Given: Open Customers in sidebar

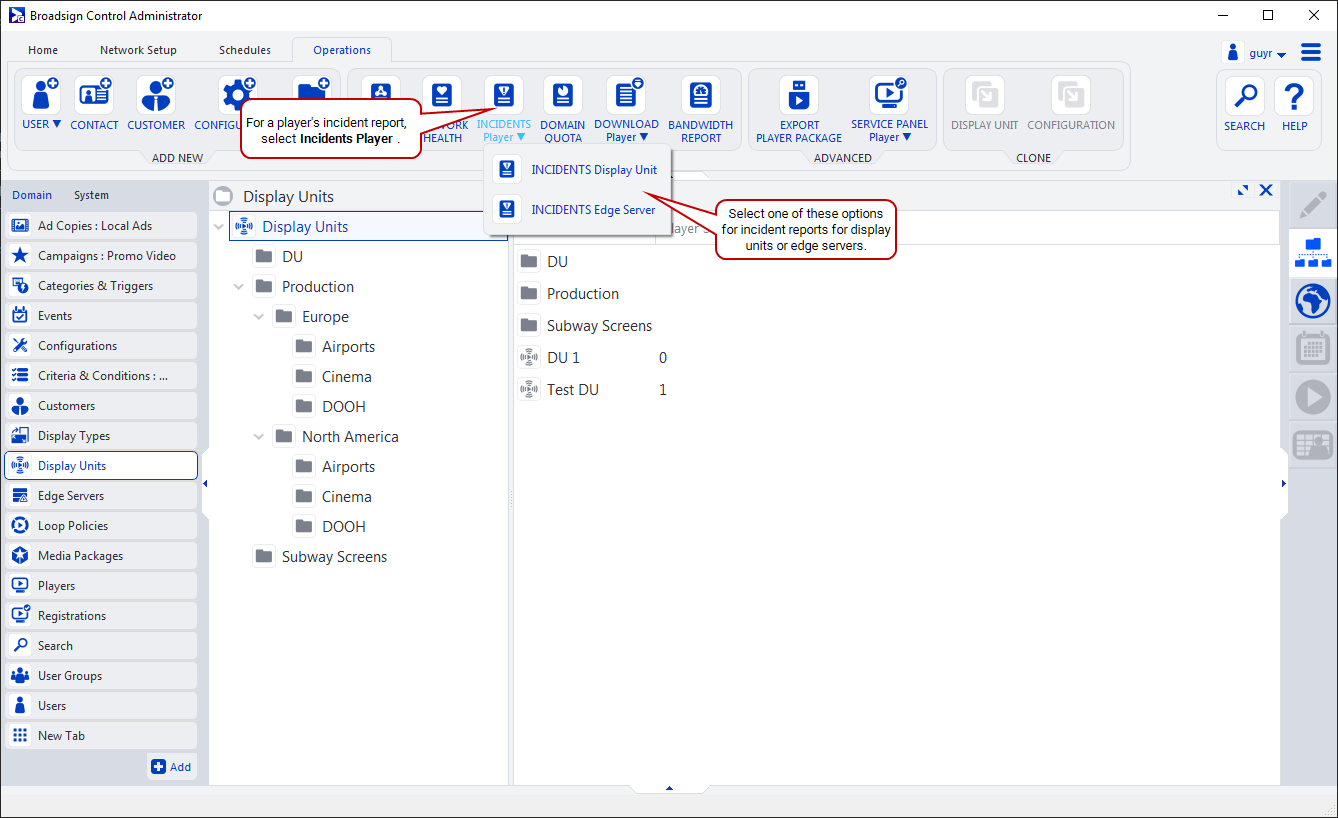Looking at the screenshot, I should coord(101,406).
